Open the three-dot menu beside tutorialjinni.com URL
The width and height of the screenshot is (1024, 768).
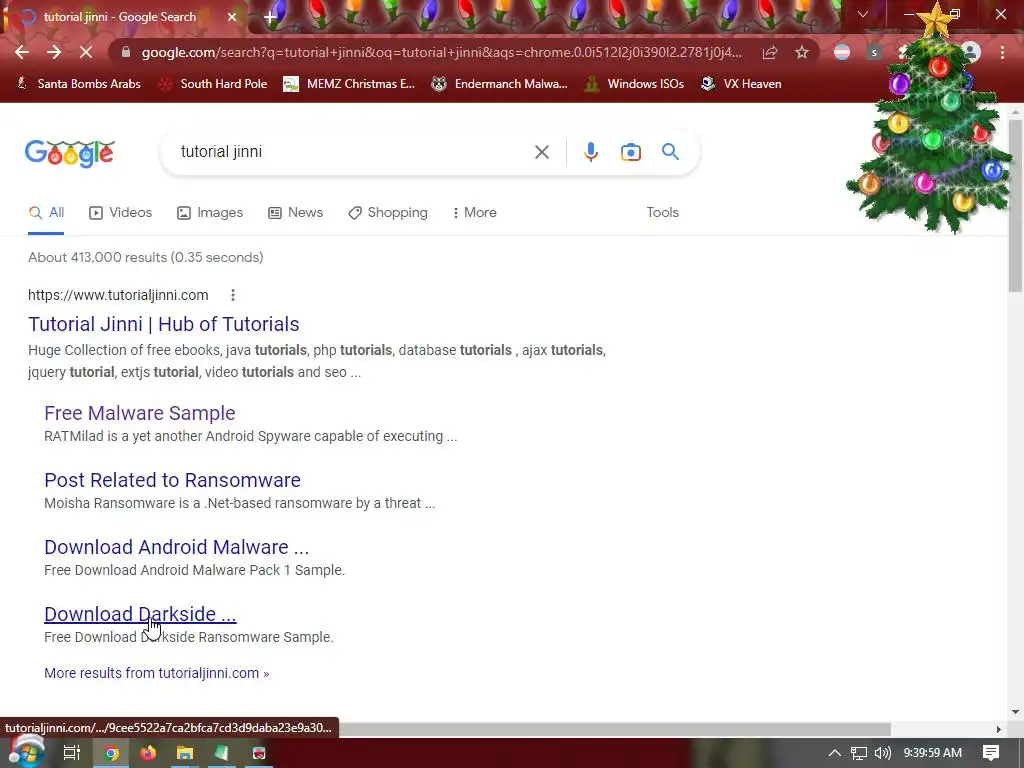click(232, 295)
